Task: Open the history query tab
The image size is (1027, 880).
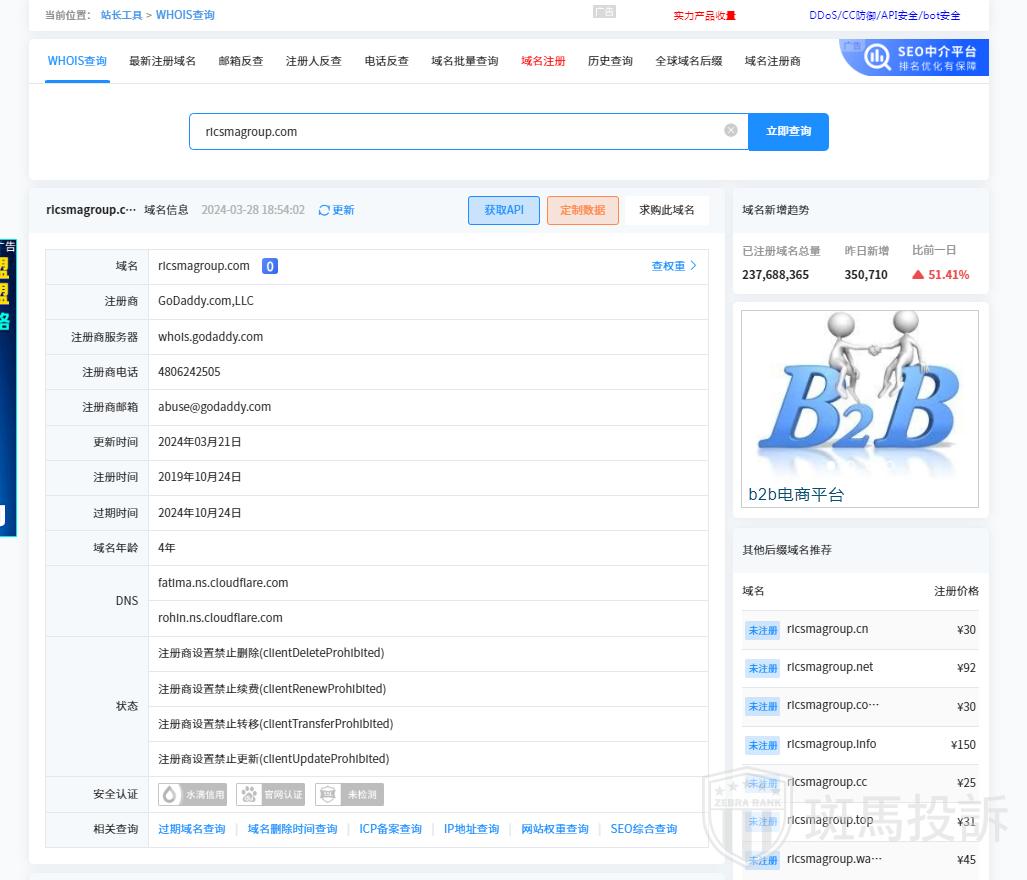Action: pos(610,61)
